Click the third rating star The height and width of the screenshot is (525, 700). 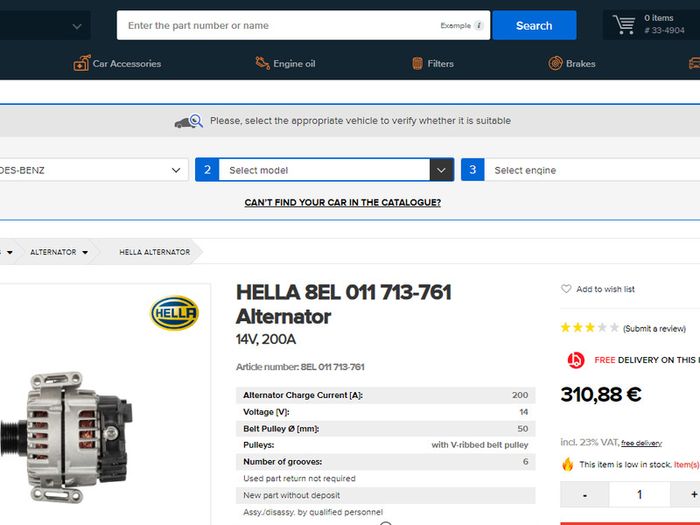tap(590, 328)
